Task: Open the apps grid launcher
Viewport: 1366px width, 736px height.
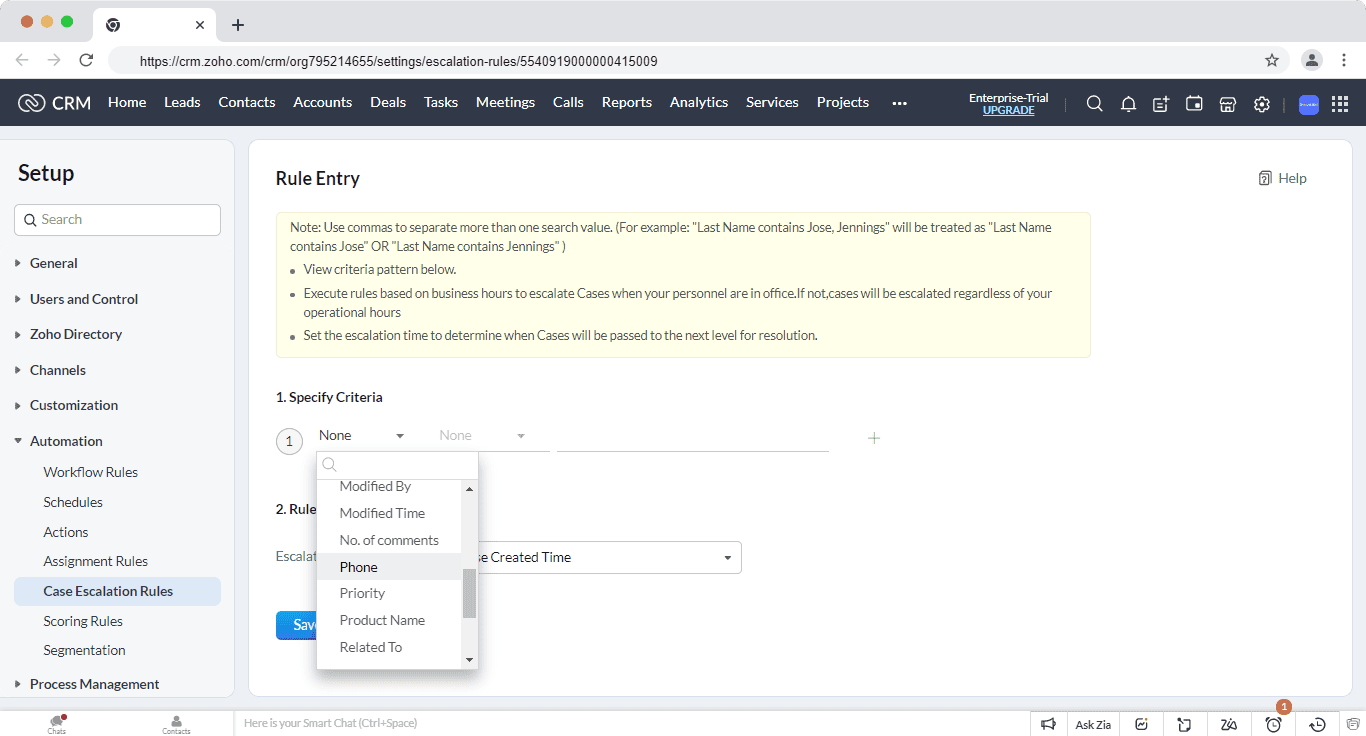Action: [1340, 103]
